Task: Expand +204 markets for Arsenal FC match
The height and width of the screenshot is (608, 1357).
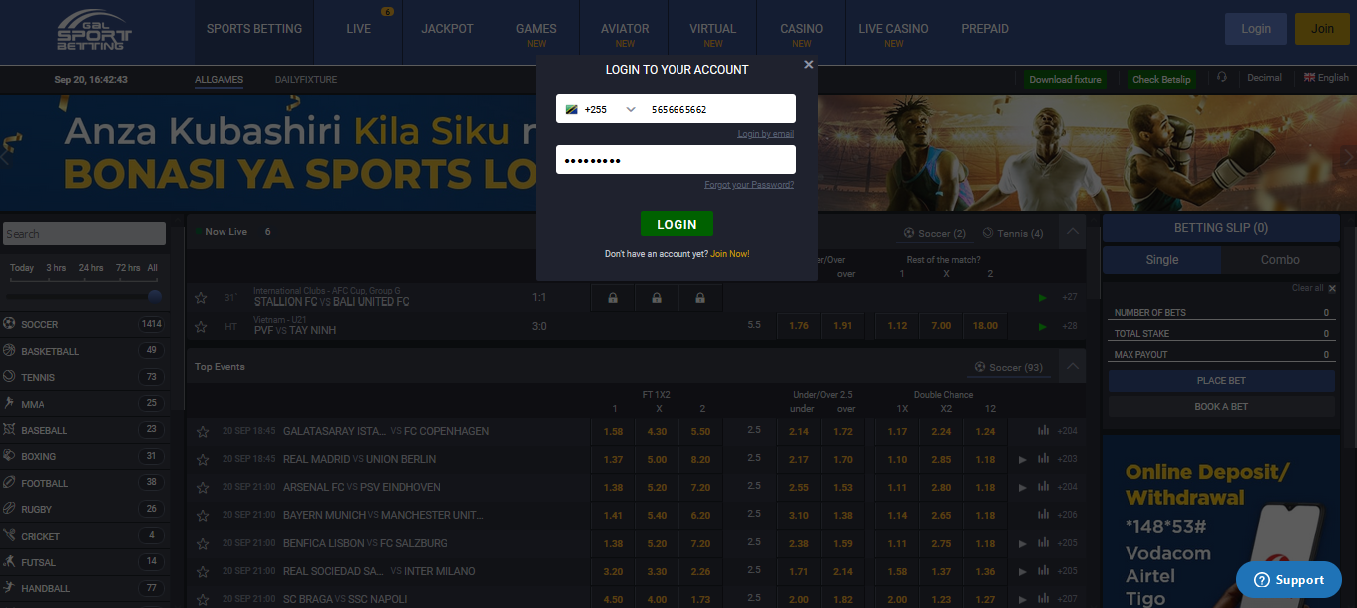Action: 1068,487
